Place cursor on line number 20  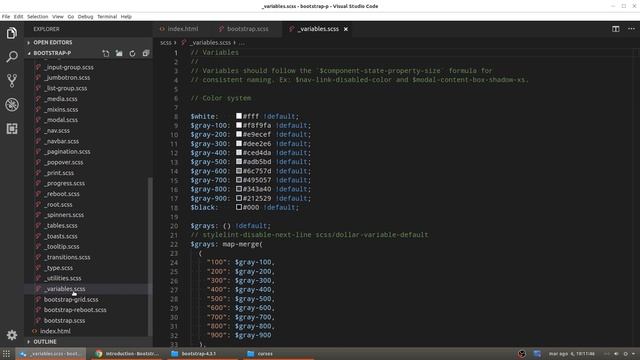(x=174, y=226)
